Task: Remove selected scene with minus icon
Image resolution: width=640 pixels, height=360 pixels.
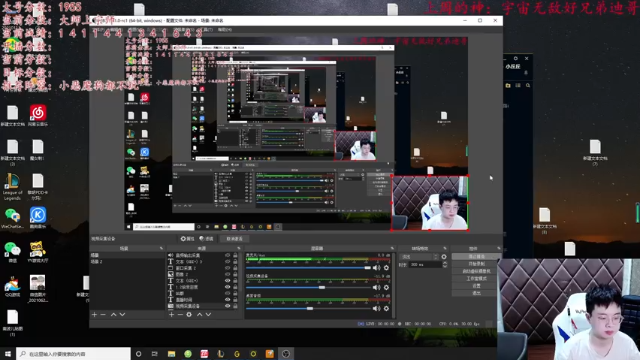Action: click(103, 315)
